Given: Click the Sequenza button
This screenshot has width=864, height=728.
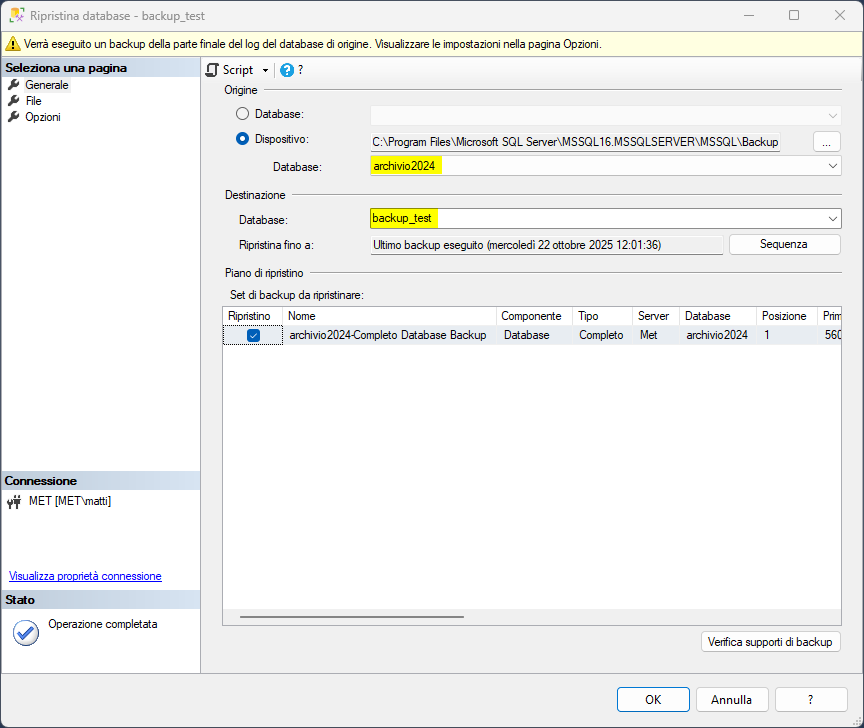Looking at the screenshot, I should [784, 244].
